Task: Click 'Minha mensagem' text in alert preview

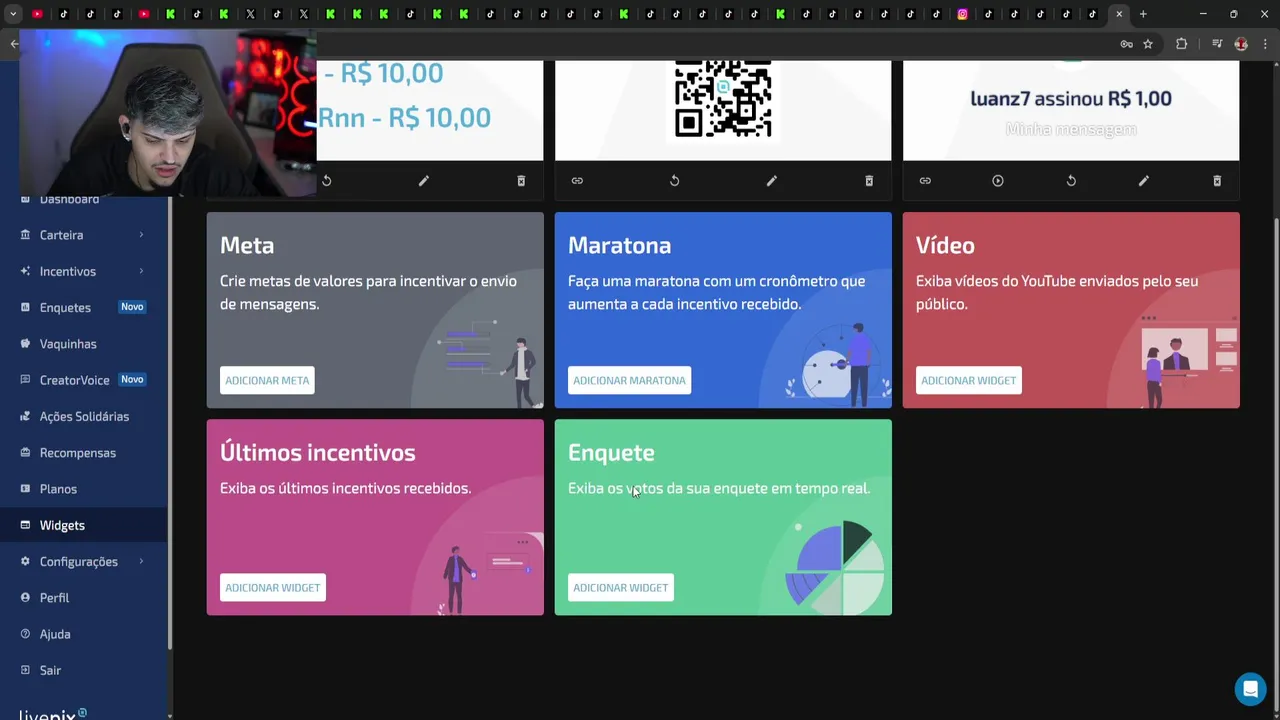Action: pos(1071,129)
